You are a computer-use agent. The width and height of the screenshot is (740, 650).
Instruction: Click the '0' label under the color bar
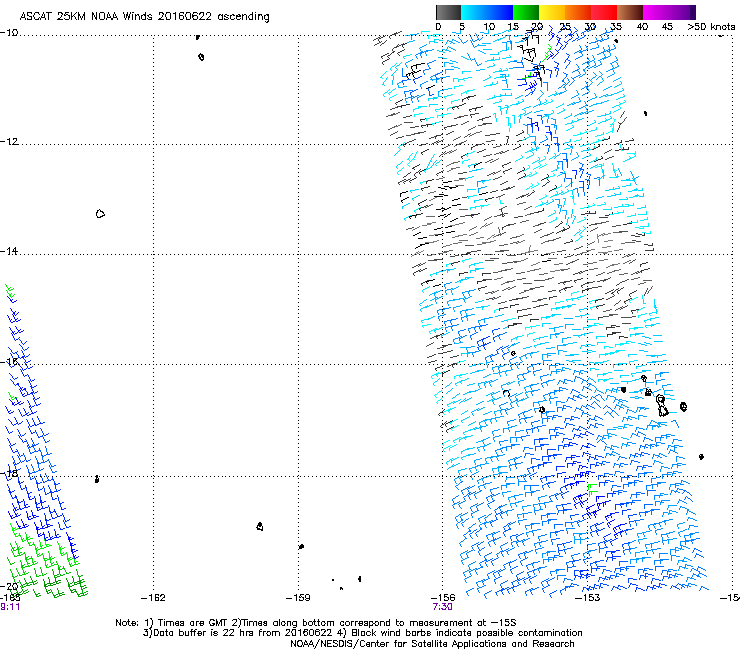pos(438,27)
